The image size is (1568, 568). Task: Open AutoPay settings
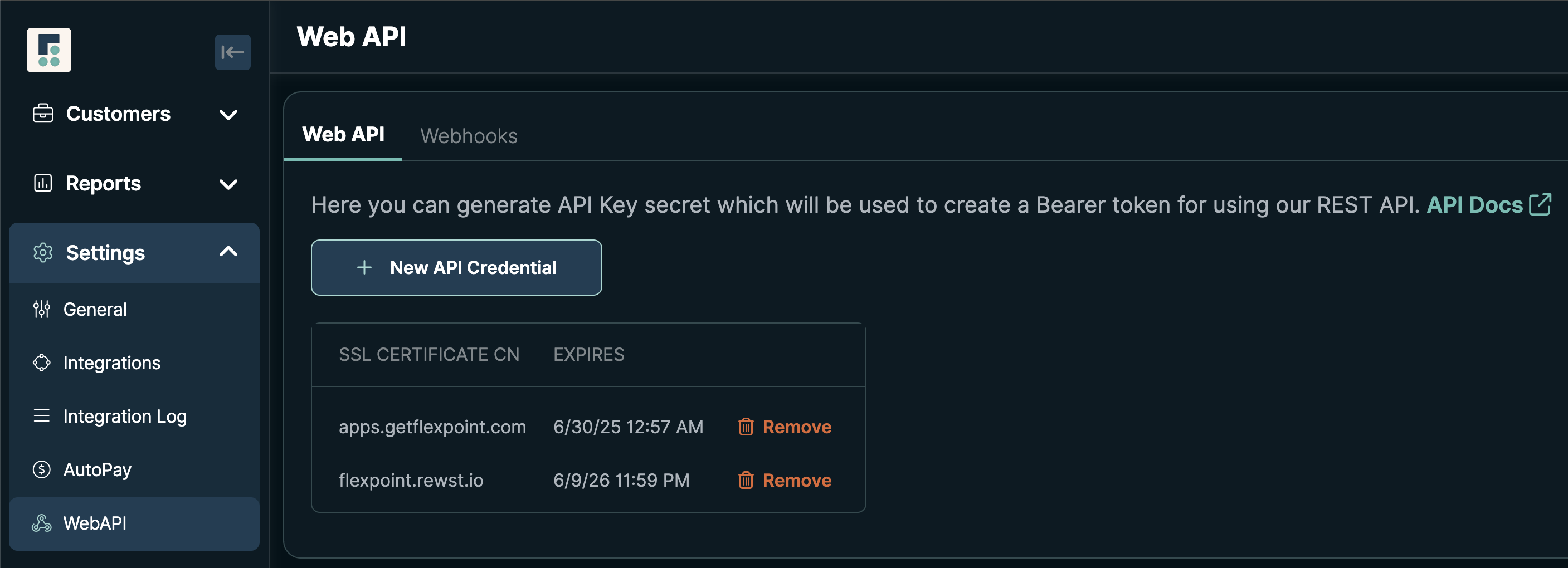click(98, 470)
